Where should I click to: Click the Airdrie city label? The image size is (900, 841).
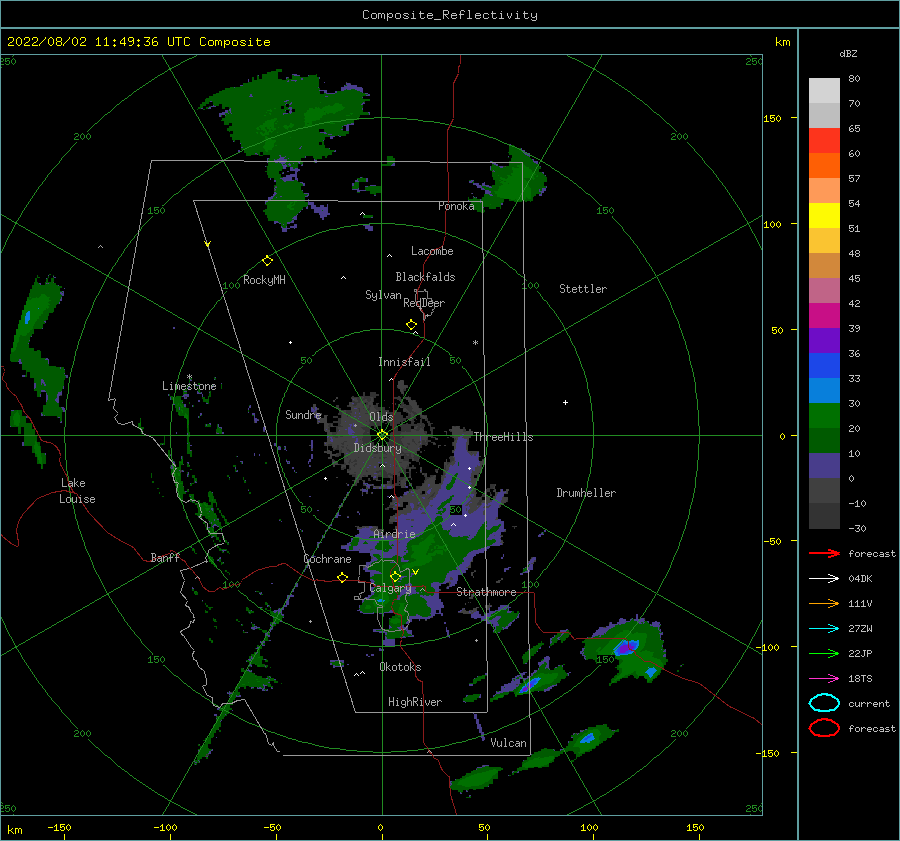[x=394, y=534]
